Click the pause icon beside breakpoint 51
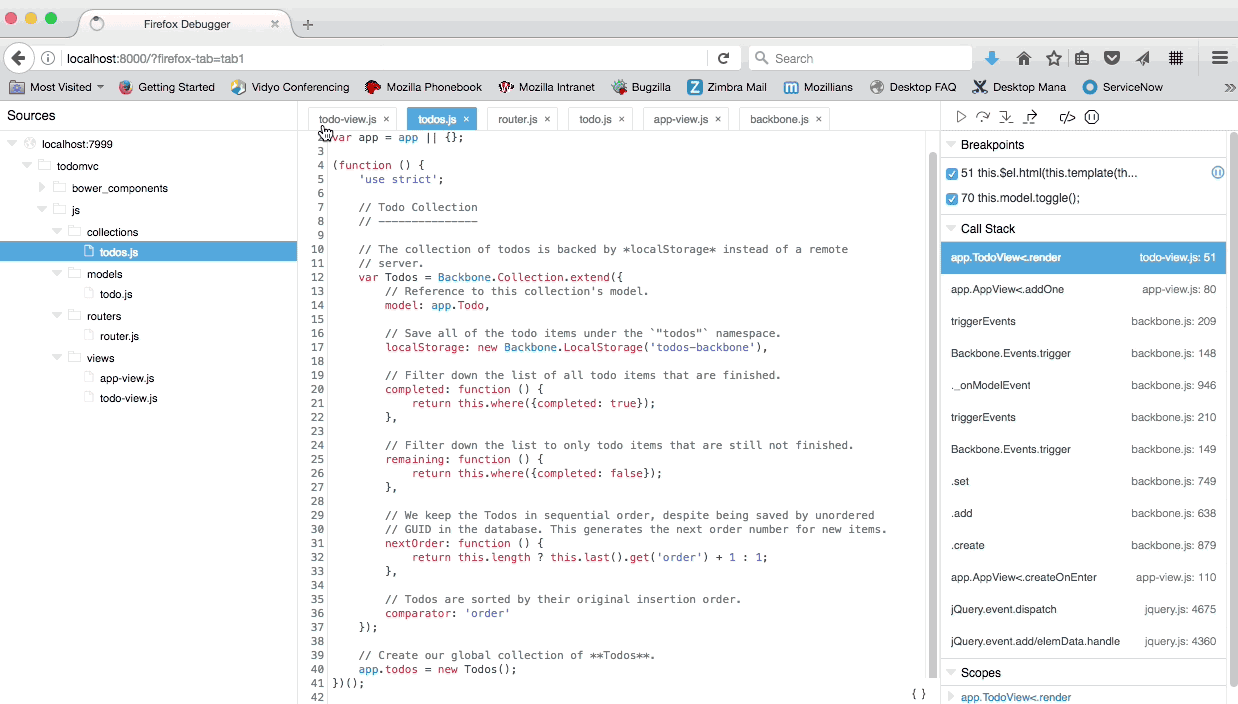This screenshot has width=1238, height=704. (x=1217, y=173)
